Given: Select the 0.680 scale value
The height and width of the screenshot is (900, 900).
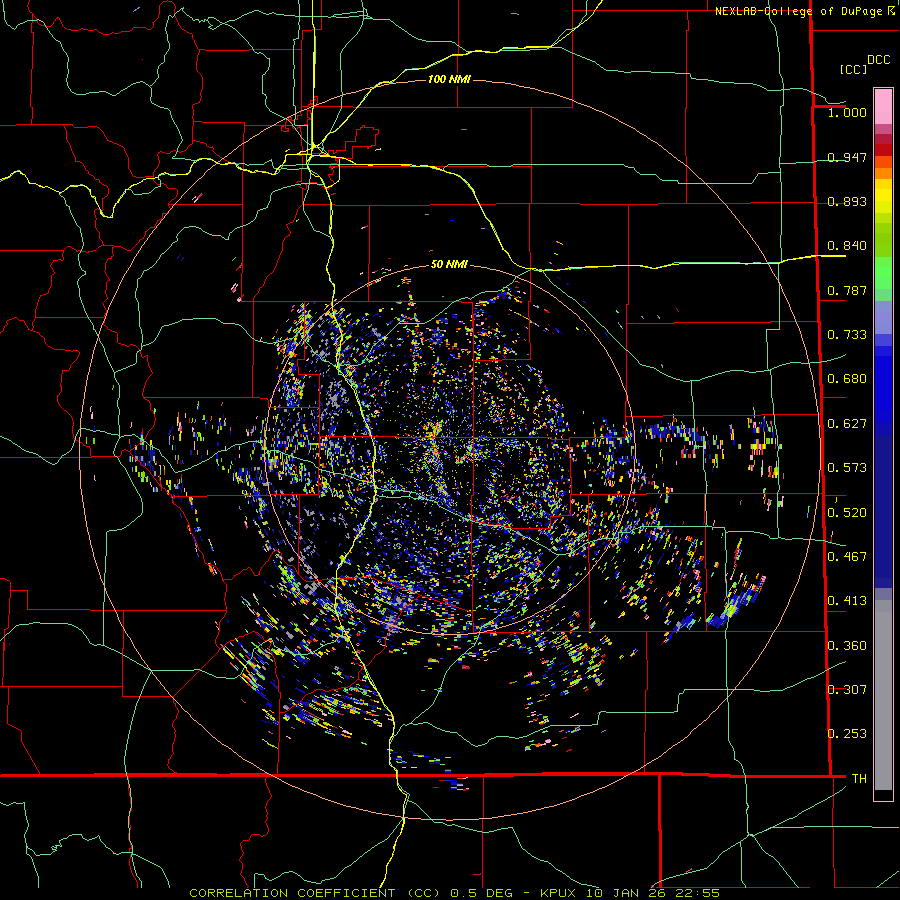Looking at the screenshot, I should [x=847, y=379].
